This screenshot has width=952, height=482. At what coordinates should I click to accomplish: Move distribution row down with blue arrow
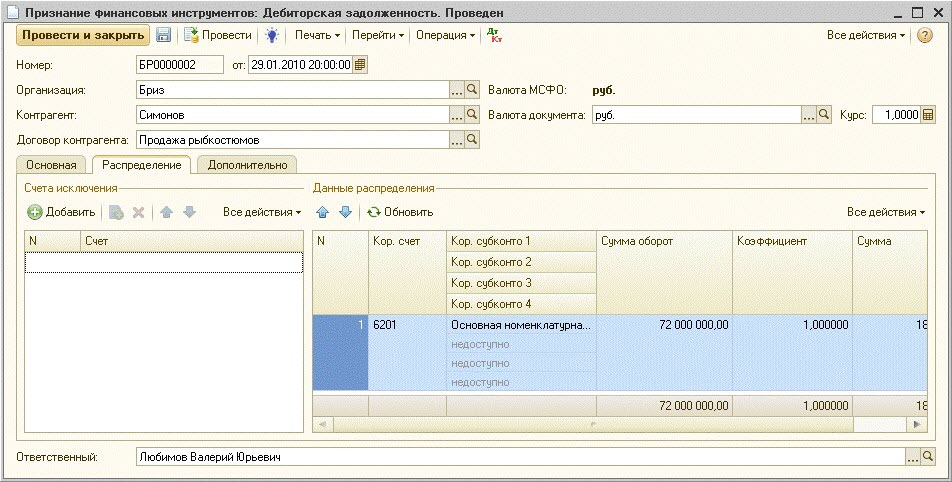345,212
